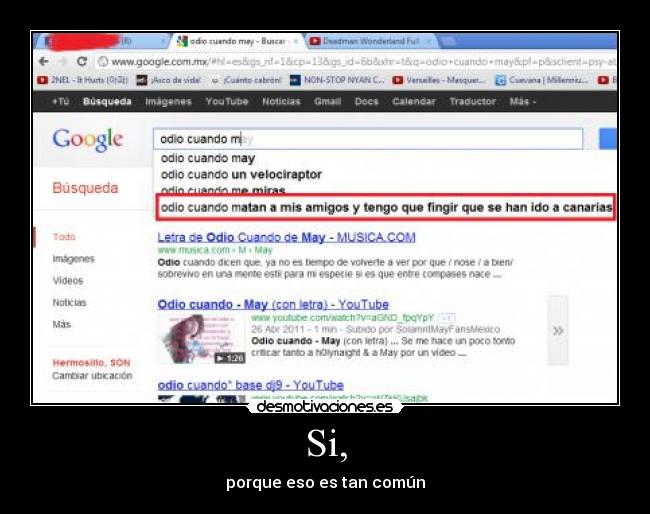Select Búsqueda in the Google bar
Image resolution: width=650 pixels, height=514 pixels.
[x=107, y=102]
